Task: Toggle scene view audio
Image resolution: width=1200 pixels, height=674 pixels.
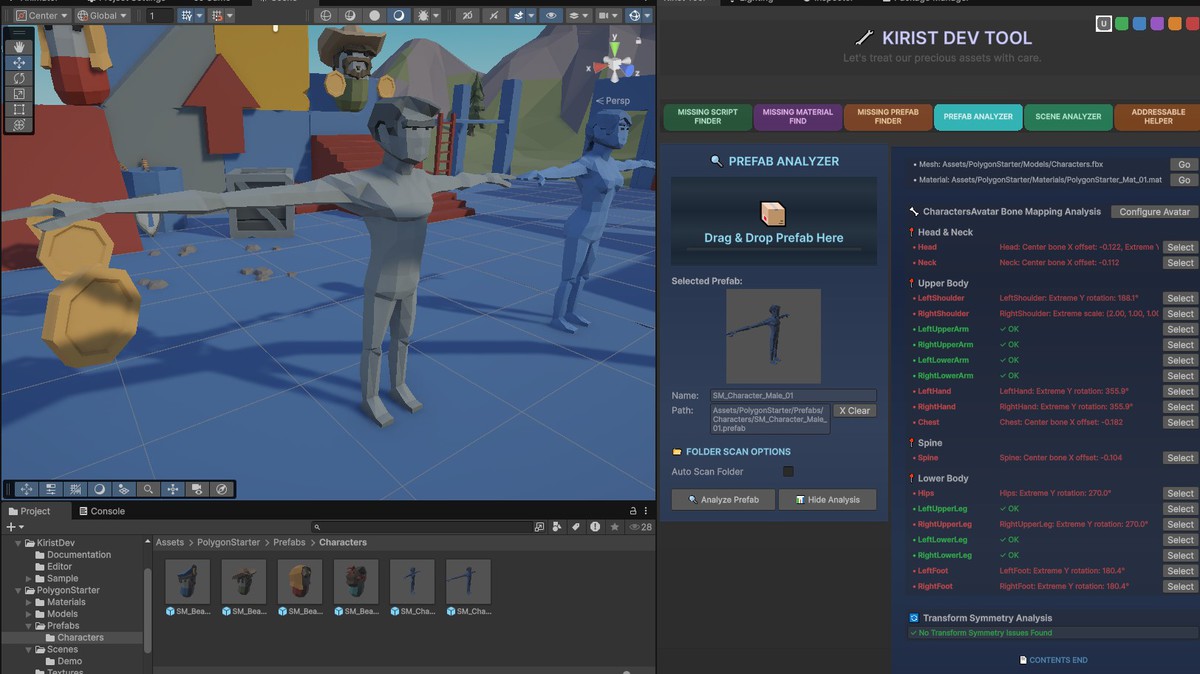Action: (493, 15)
